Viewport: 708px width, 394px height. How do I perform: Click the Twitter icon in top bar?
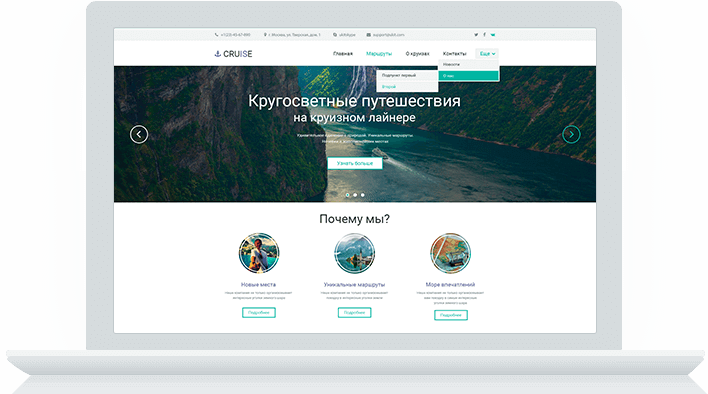click(476, 35)
